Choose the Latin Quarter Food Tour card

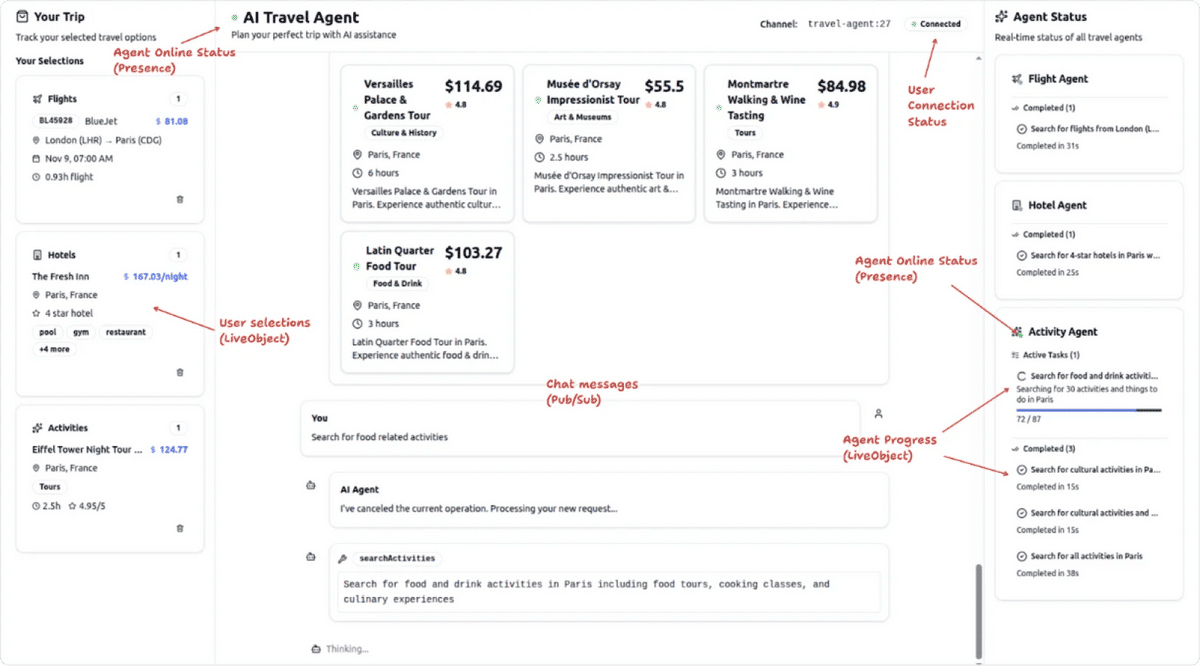point(428,302)
